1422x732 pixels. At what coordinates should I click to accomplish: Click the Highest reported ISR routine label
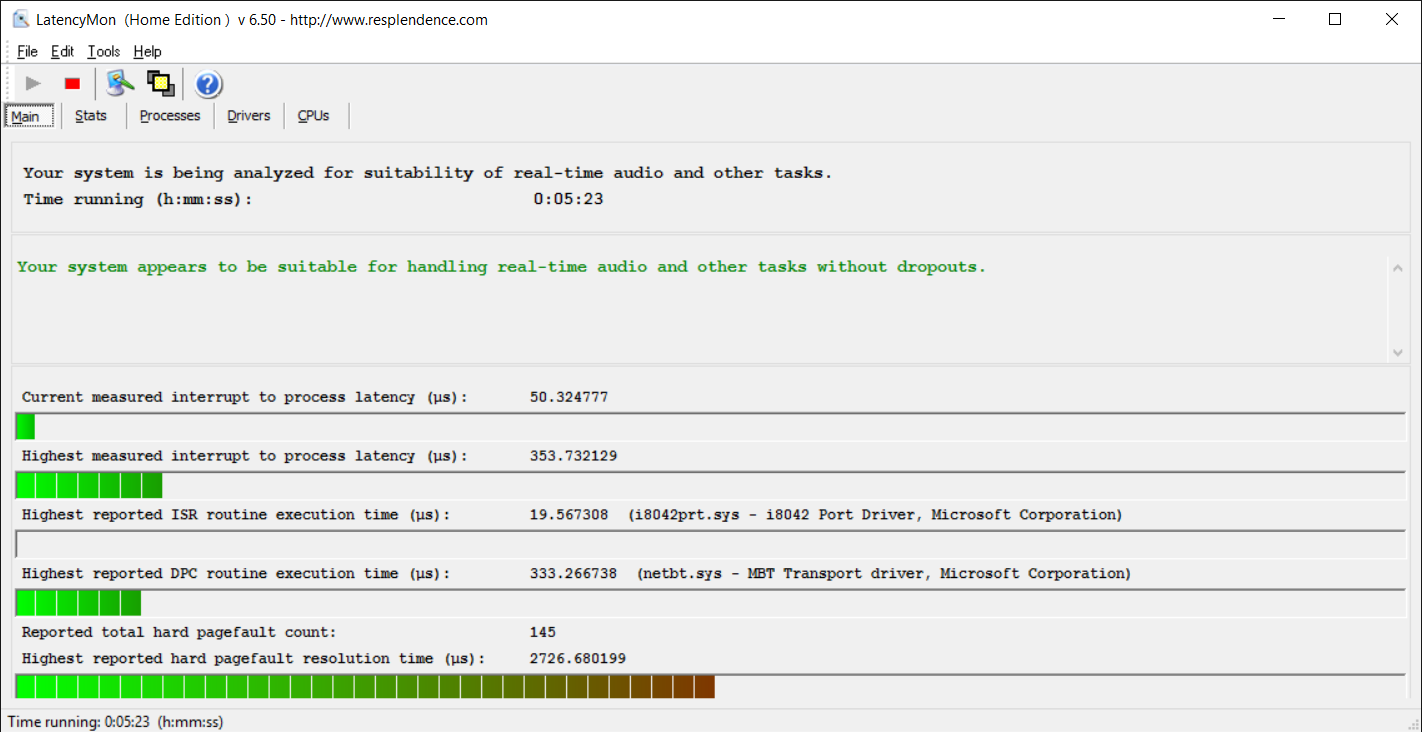236,515
